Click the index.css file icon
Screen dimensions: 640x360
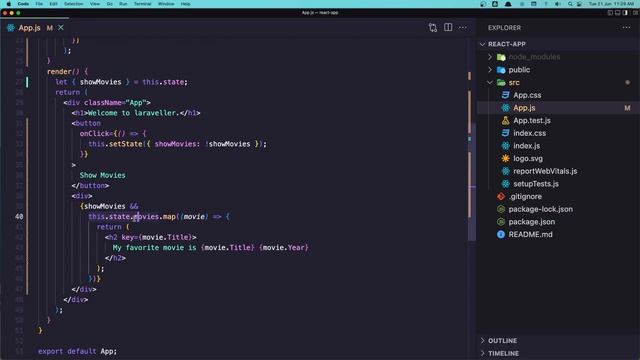click(506, 133)
